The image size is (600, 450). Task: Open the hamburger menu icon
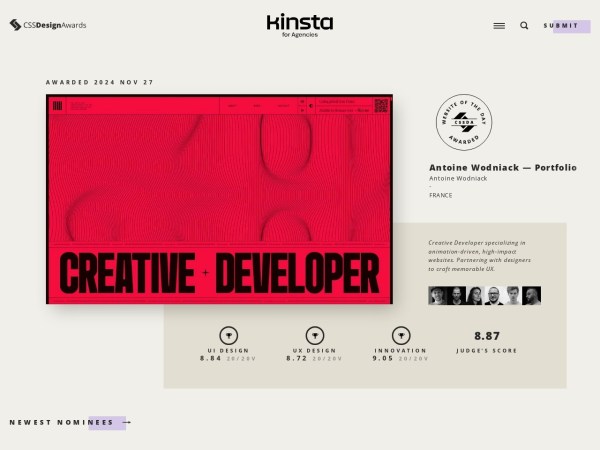[x=499, y=26]
